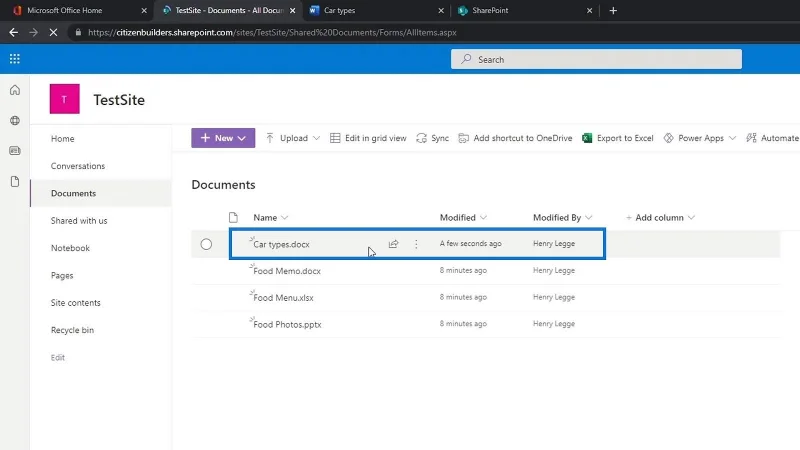Open Notebook in site navigation
The height and width of the screenshot is (450, 800).
tap(70, 248)
